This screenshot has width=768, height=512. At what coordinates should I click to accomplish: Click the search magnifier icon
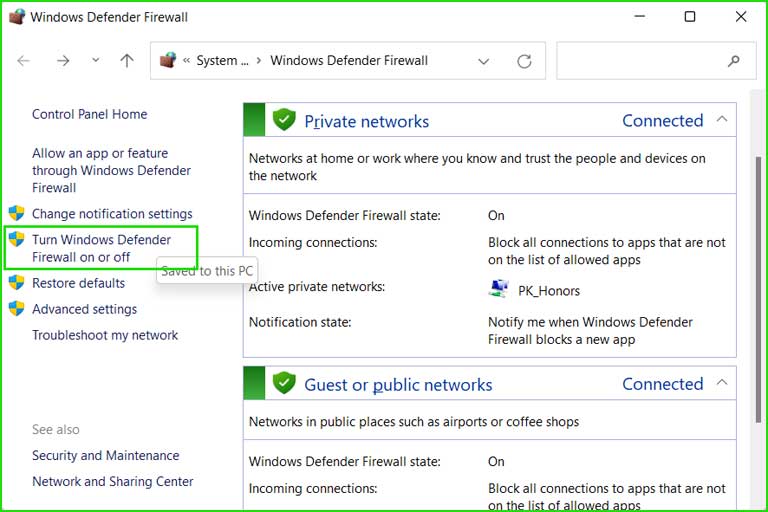(x=733, y=61)
